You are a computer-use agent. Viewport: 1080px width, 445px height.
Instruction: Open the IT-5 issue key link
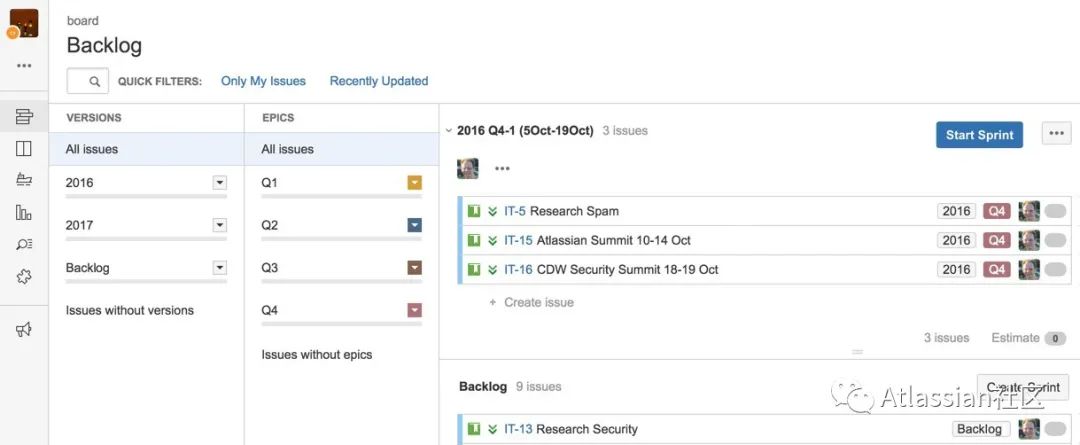pyautogui.click(x=515, y=211)
